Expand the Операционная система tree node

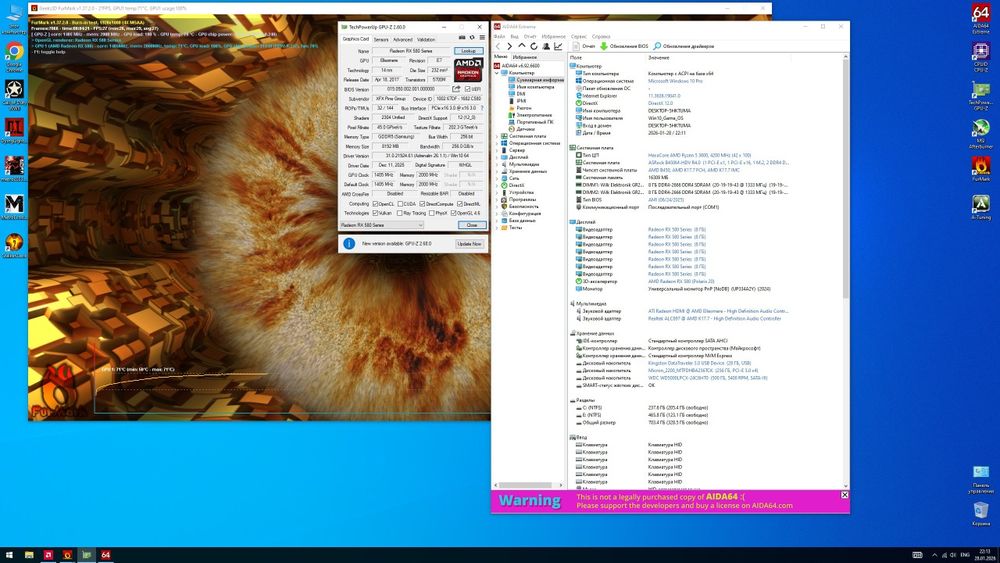point(497,143)
